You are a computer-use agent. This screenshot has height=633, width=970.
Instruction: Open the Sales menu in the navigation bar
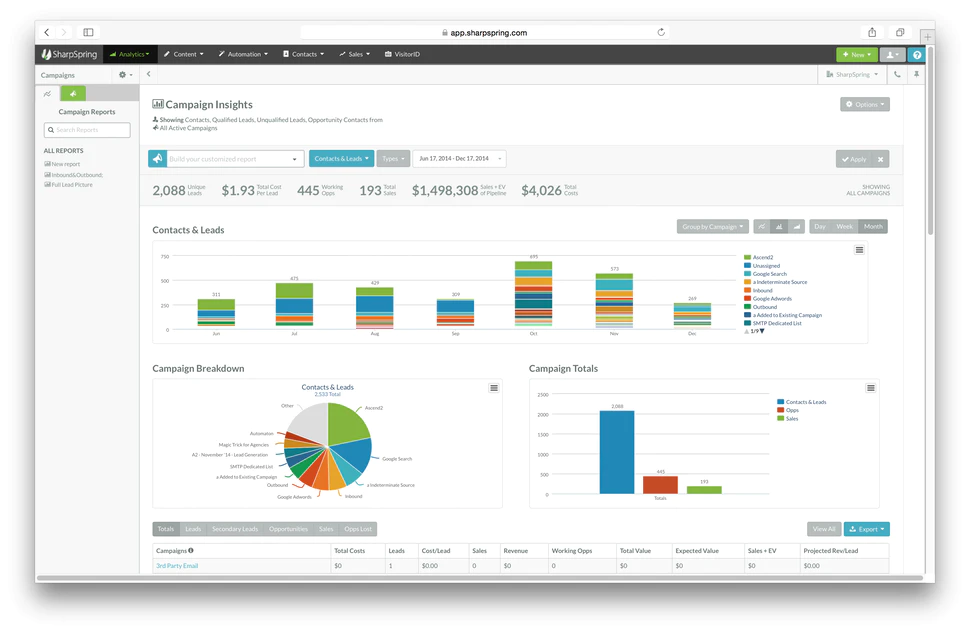click(355, 54)
